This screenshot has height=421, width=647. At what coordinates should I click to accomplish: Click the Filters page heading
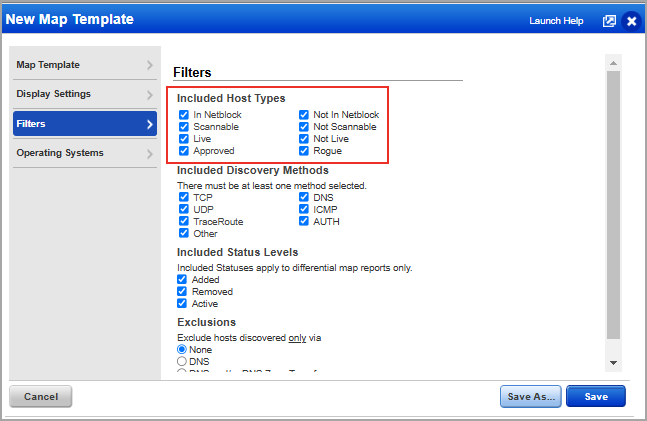[x=192, y=72]
